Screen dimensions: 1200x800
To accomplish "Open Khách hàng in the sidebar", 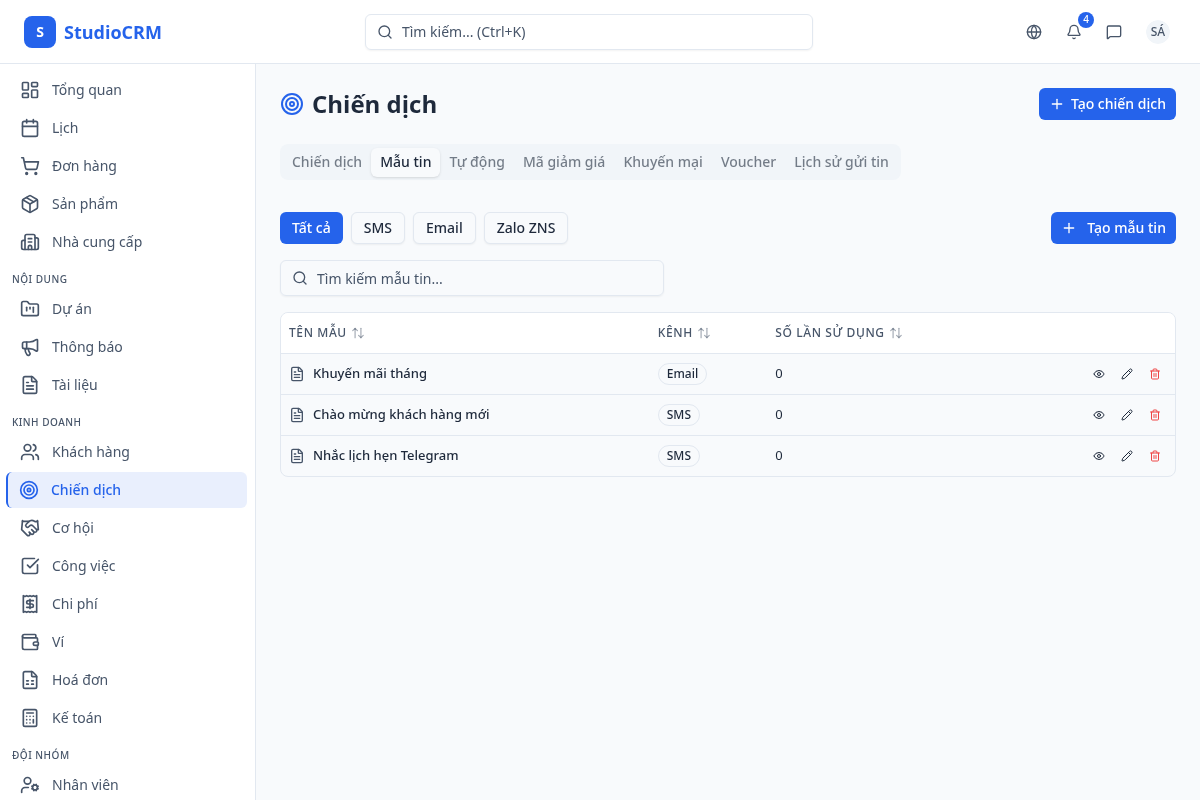I will coord(90,452).
